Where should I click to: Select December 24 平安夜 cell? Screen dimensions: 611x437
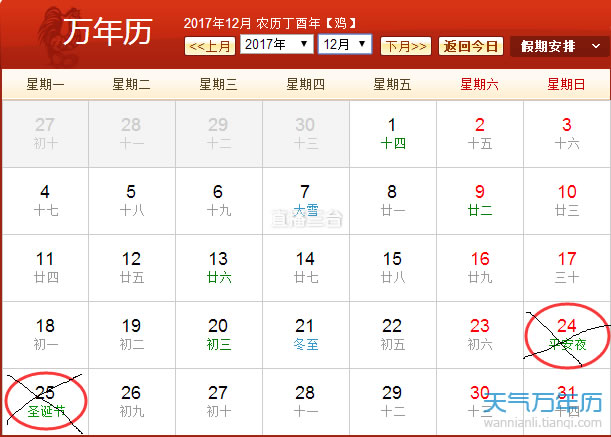(566, 334)
